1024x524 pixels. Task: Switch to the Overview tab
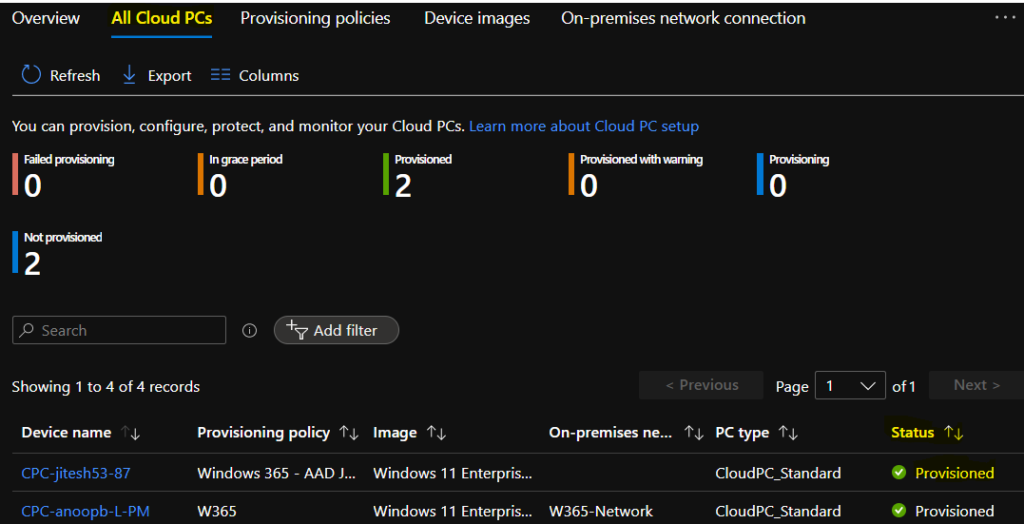coord(46,18)
